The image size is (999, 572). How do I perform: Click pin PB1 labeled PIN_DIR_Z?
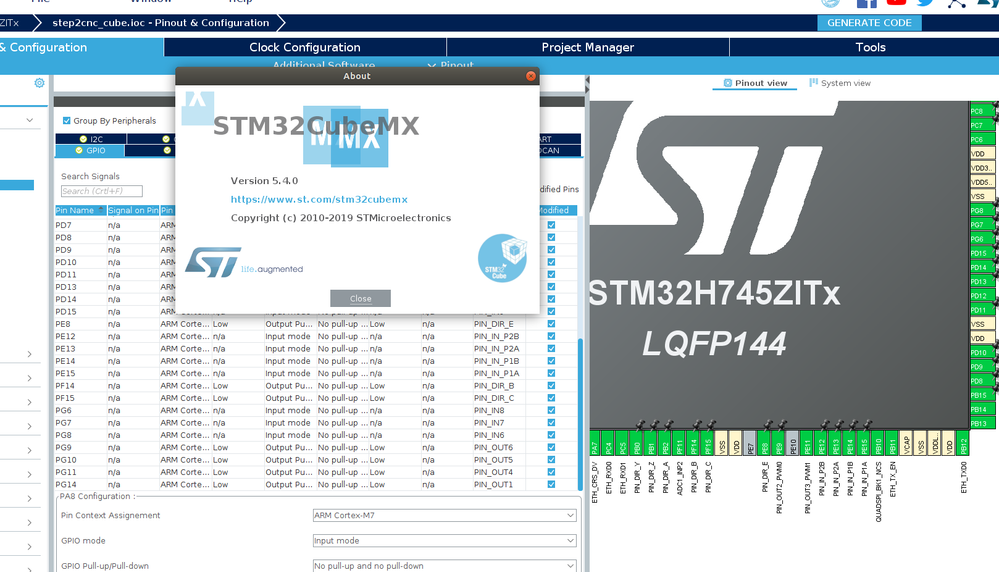coord(650,443)
